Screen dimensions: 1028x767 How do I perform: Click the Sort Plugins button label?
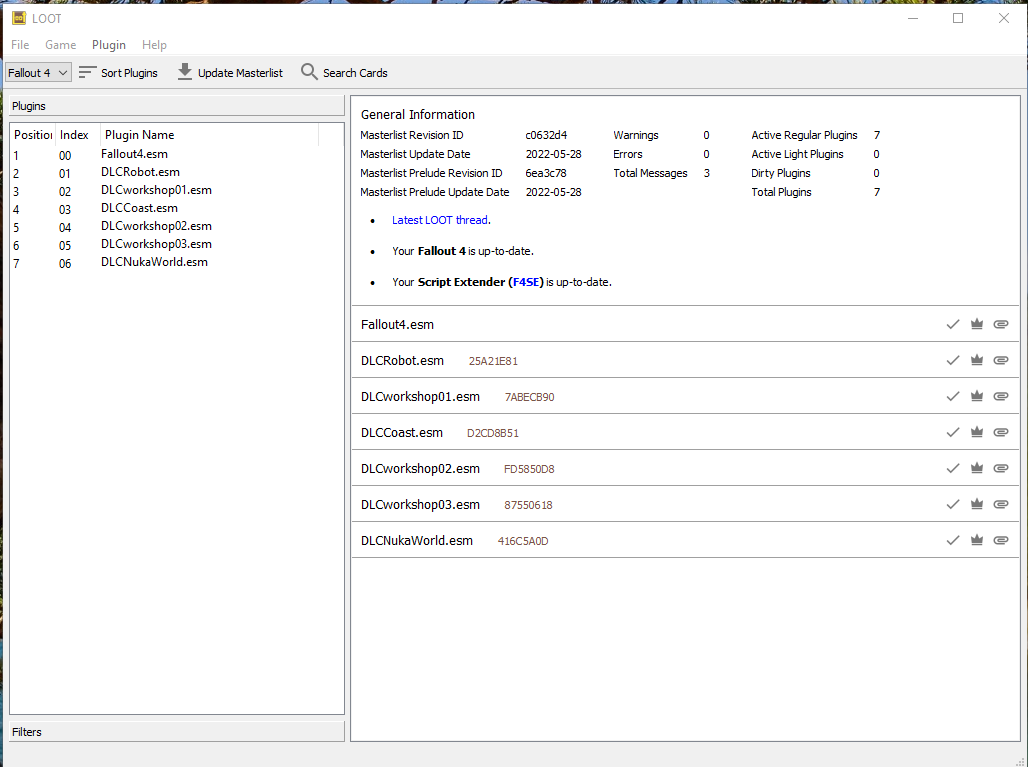(x=129, y=73)
